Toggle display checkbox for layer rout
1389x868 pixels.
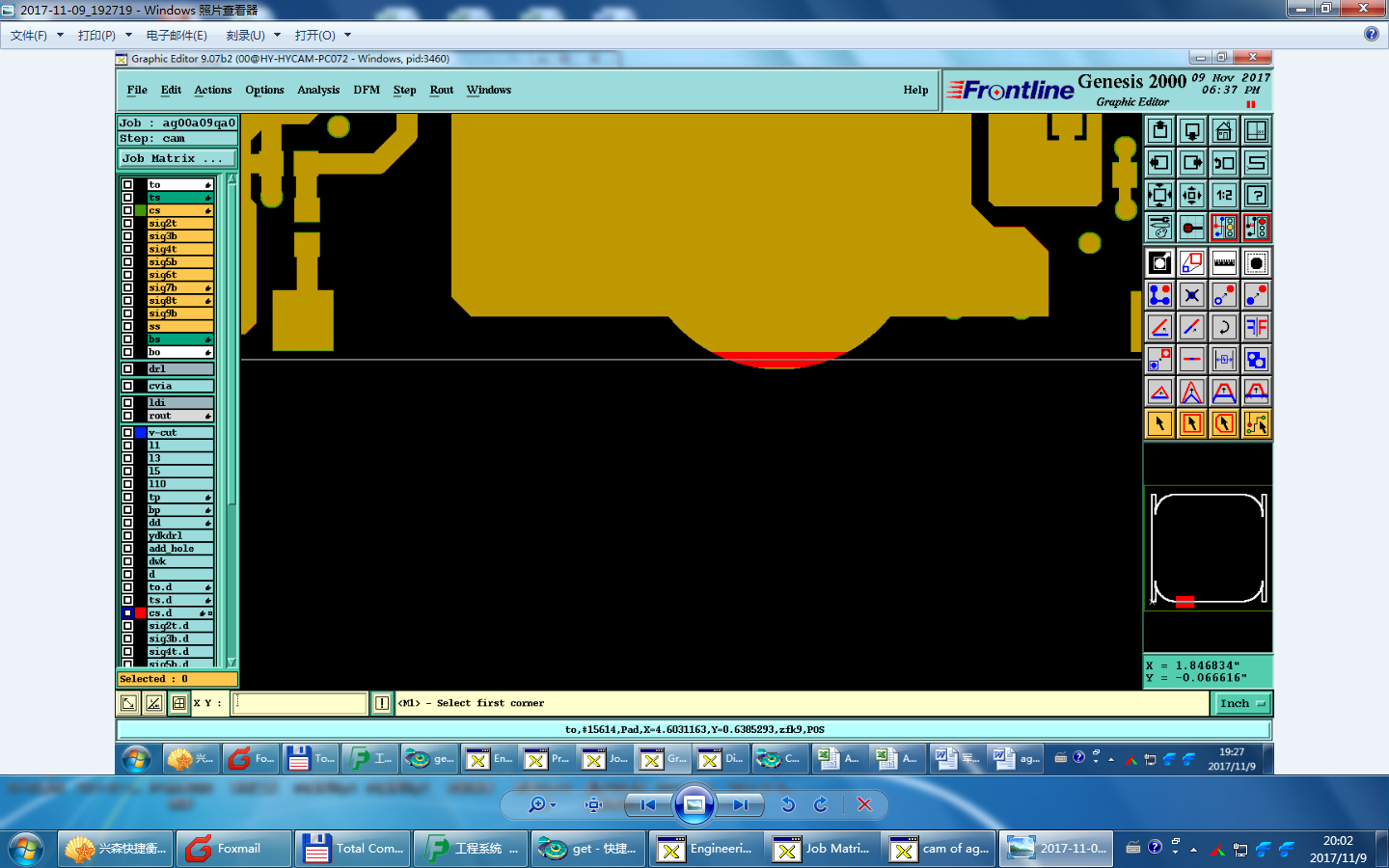tap(127, 416)
